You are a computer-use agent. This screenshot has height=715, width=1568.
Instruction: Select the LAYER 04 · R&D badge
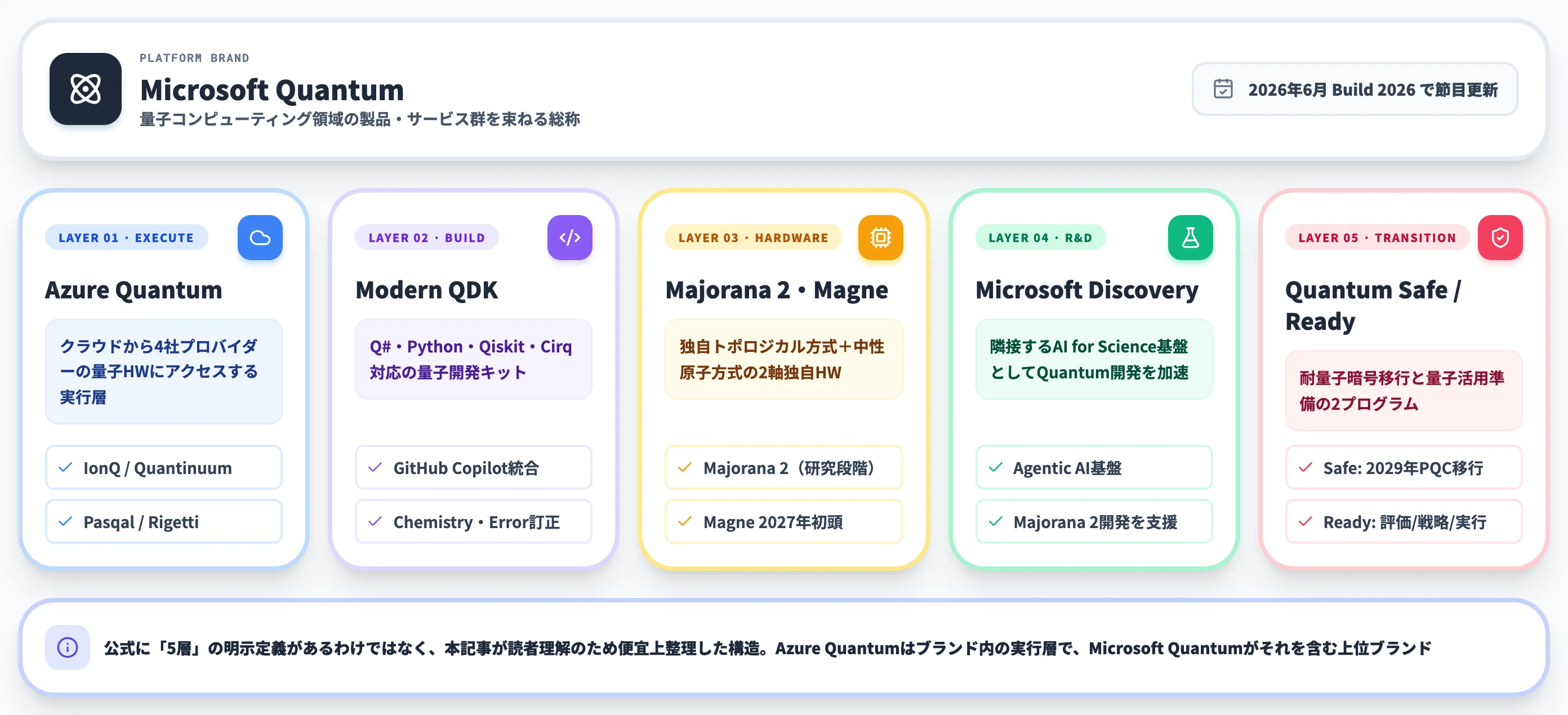(1040, 238)
